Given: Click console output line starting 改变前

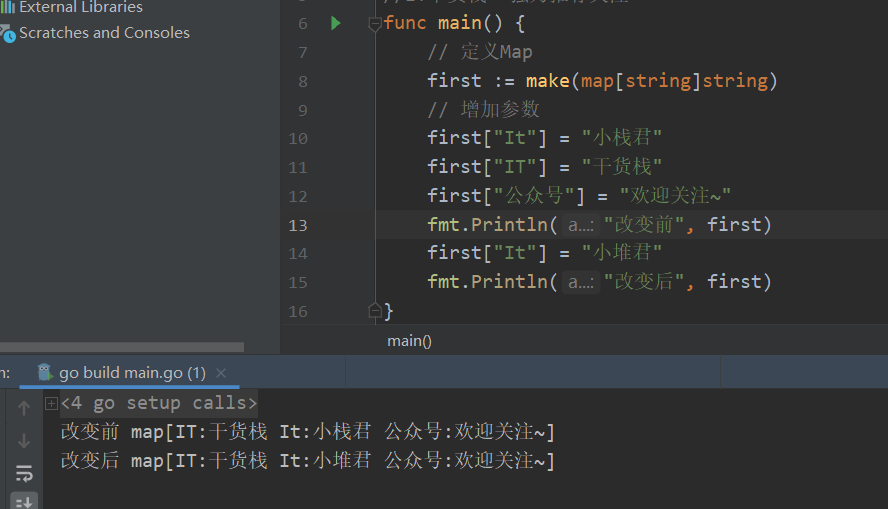Looking at the screenshot, I should pyautogui.click(x=308, y=431).
